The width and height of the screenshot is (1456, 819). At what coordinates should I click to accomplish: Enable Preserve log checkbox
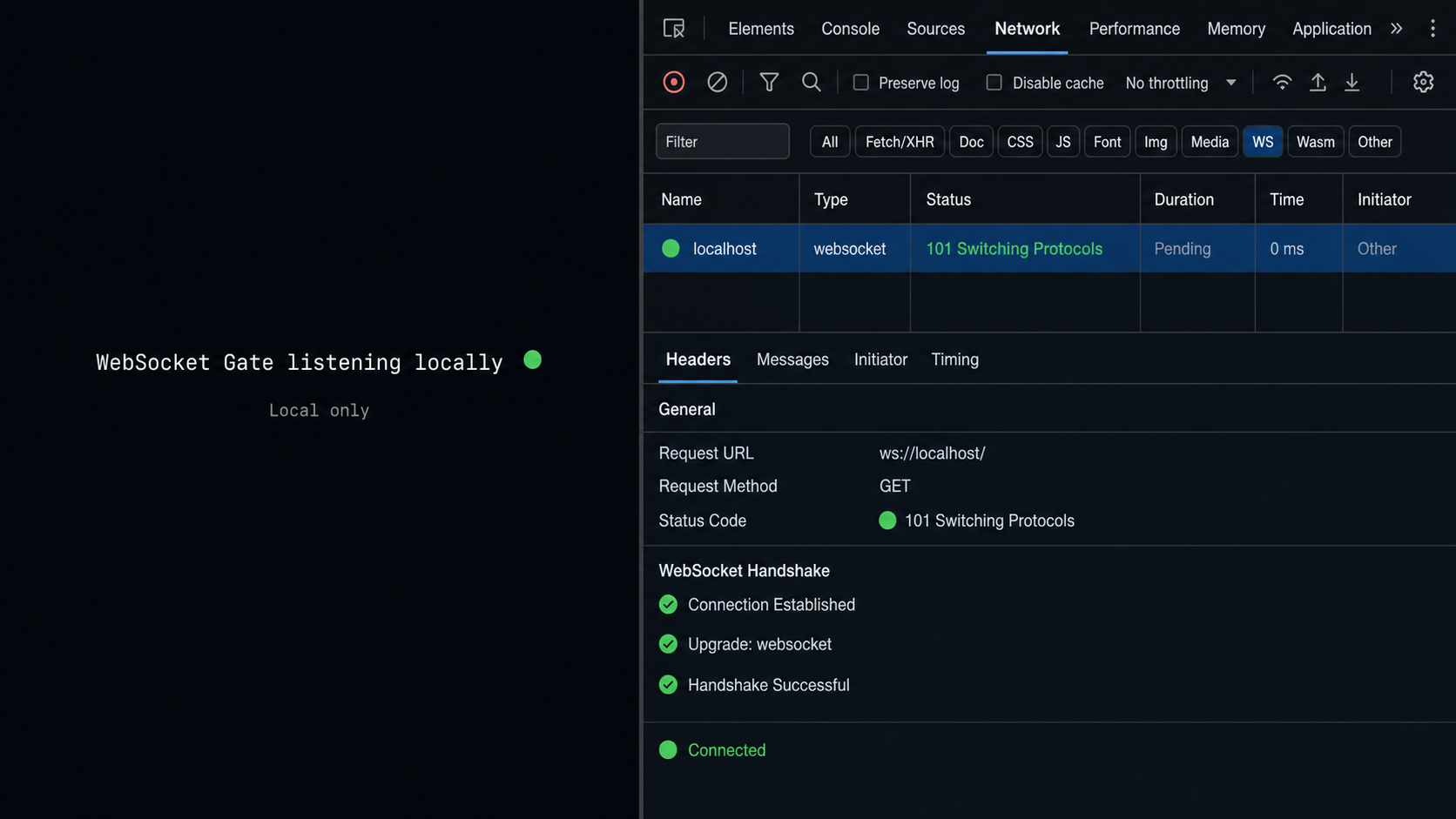(x=861, y=83)
